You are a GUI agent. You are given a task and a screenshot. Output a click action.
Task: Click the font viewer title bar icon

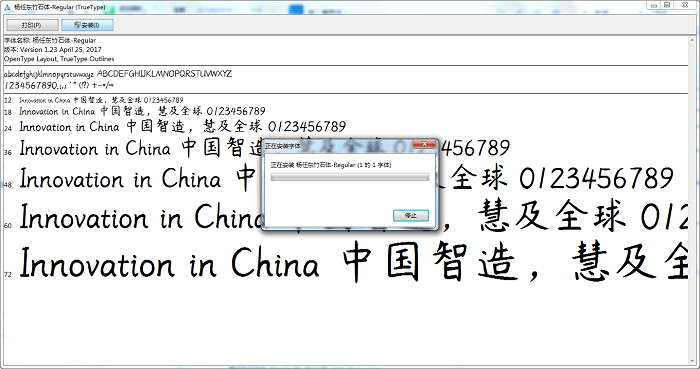(x=7, y=8)
